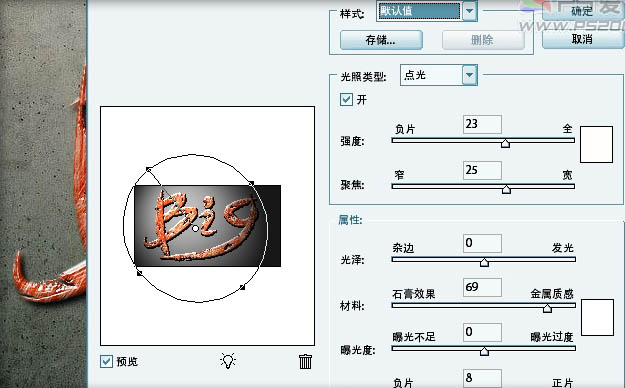
Task: Click the 光泽 value field showing 0
Action: coord(482,243)
